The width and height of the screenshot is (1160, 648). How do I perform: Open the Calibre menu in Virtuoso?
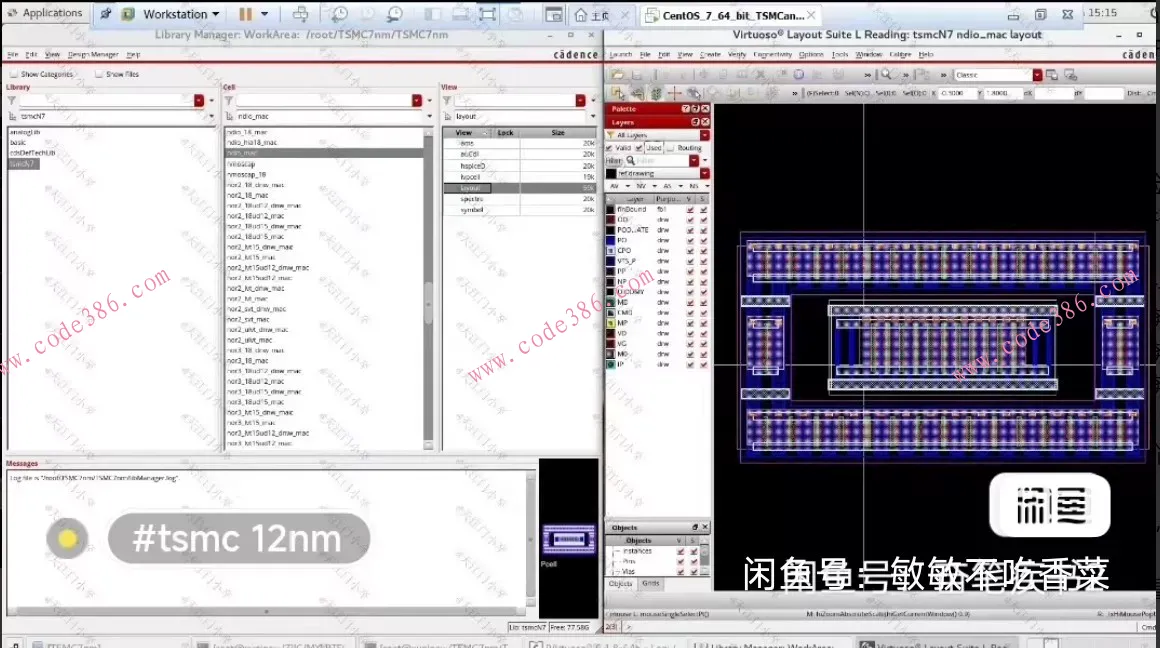pyautogui.click(x=900, y=55)
